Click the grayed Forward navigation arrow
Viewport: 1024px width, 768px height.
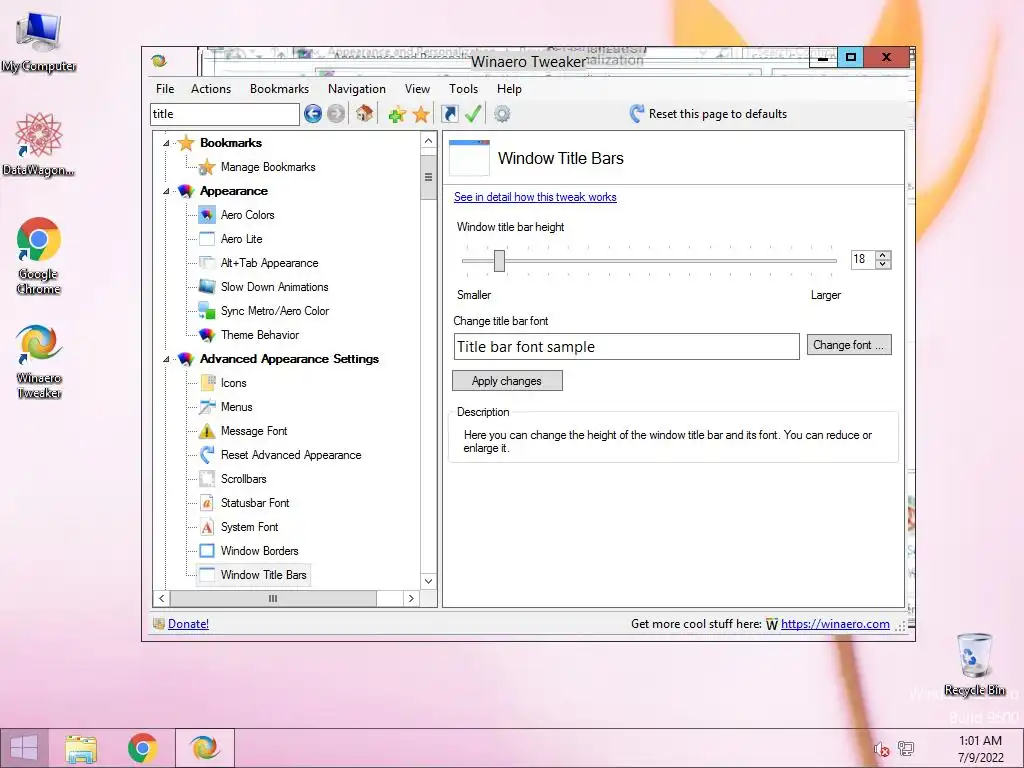(336, 114)
